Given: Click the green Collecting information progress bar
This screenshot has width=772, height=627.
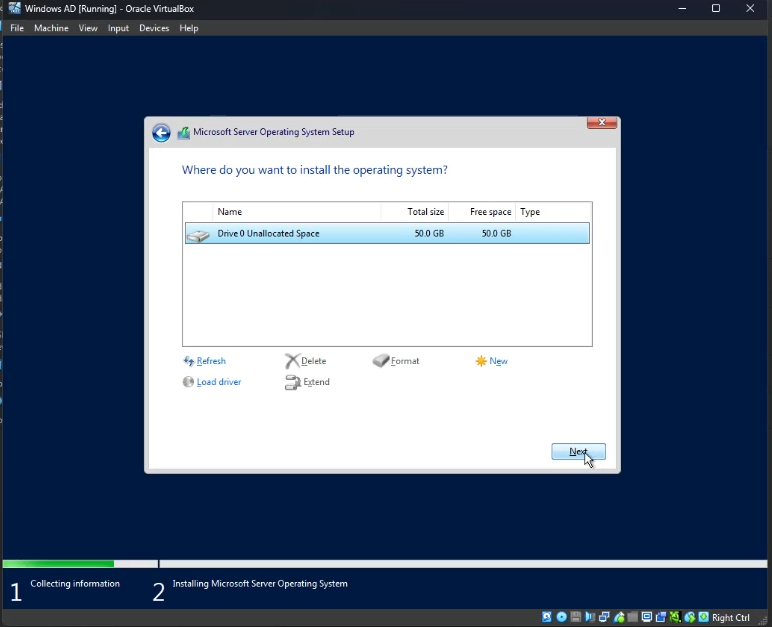Looking at the screenshot, I should coord(58,564).
